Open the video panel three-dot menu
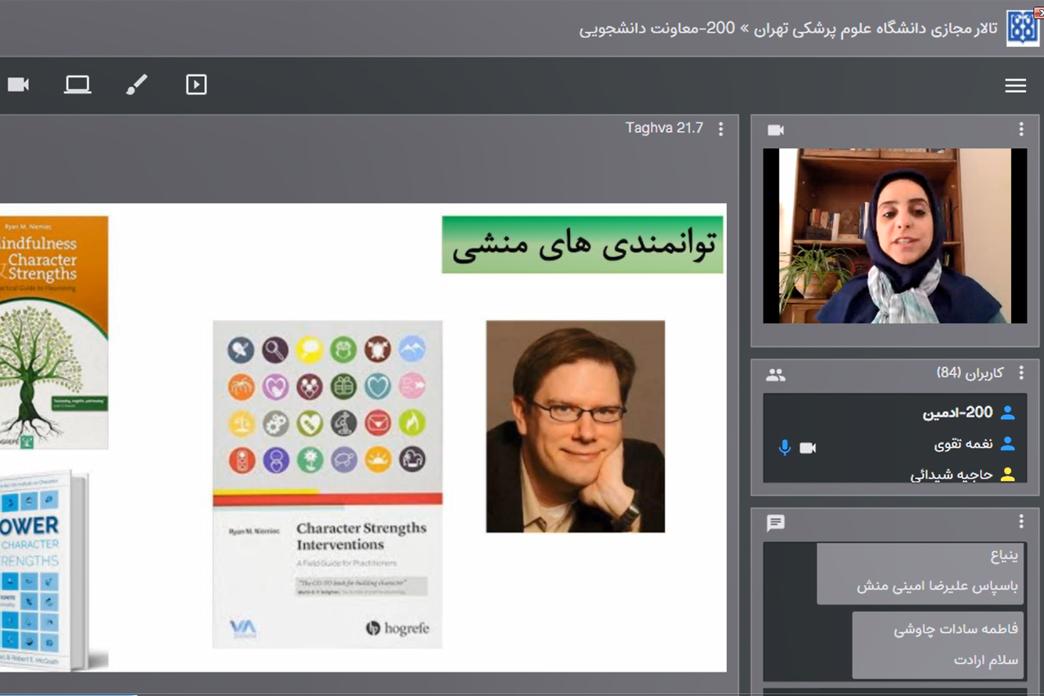The image size is (1044, 696). [x=1021, y=129]
